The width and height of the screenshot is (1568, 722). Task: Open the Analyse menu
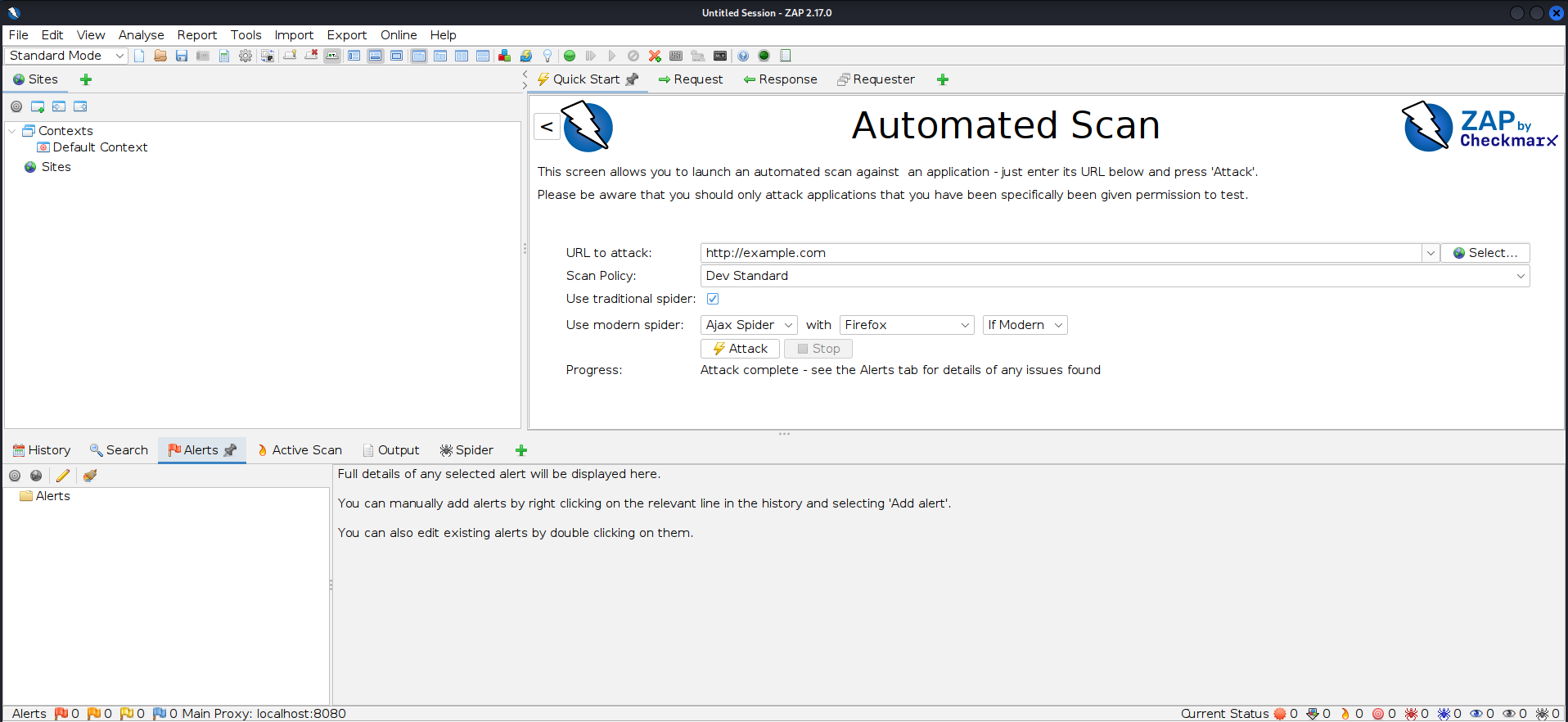(x=141, y=35)
